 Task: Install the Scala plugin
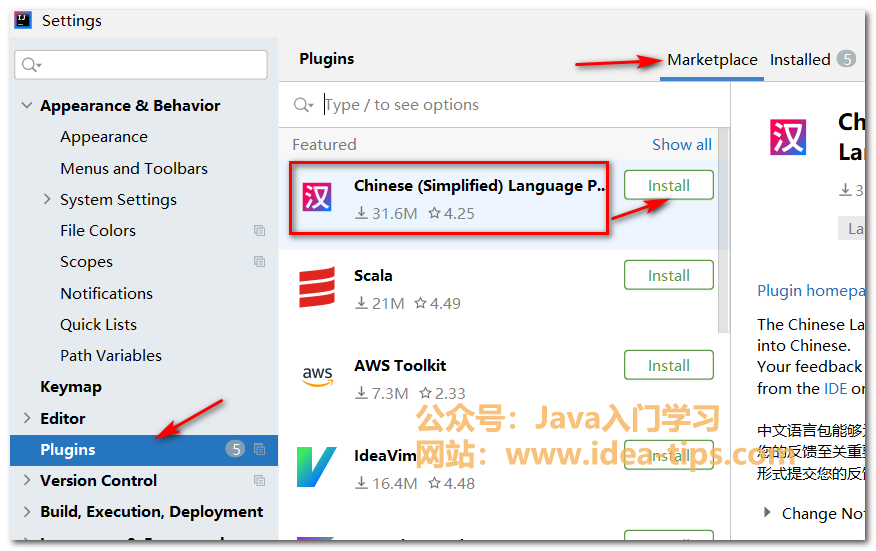click(x=669, y=275)
